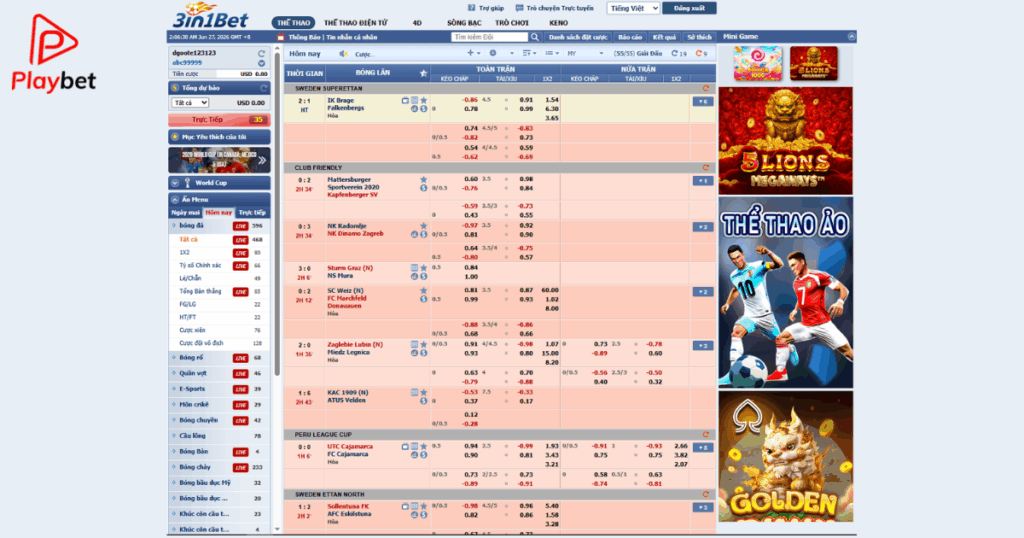Open the plus-sign dropdown in toolbar

[x=473, y=54]
